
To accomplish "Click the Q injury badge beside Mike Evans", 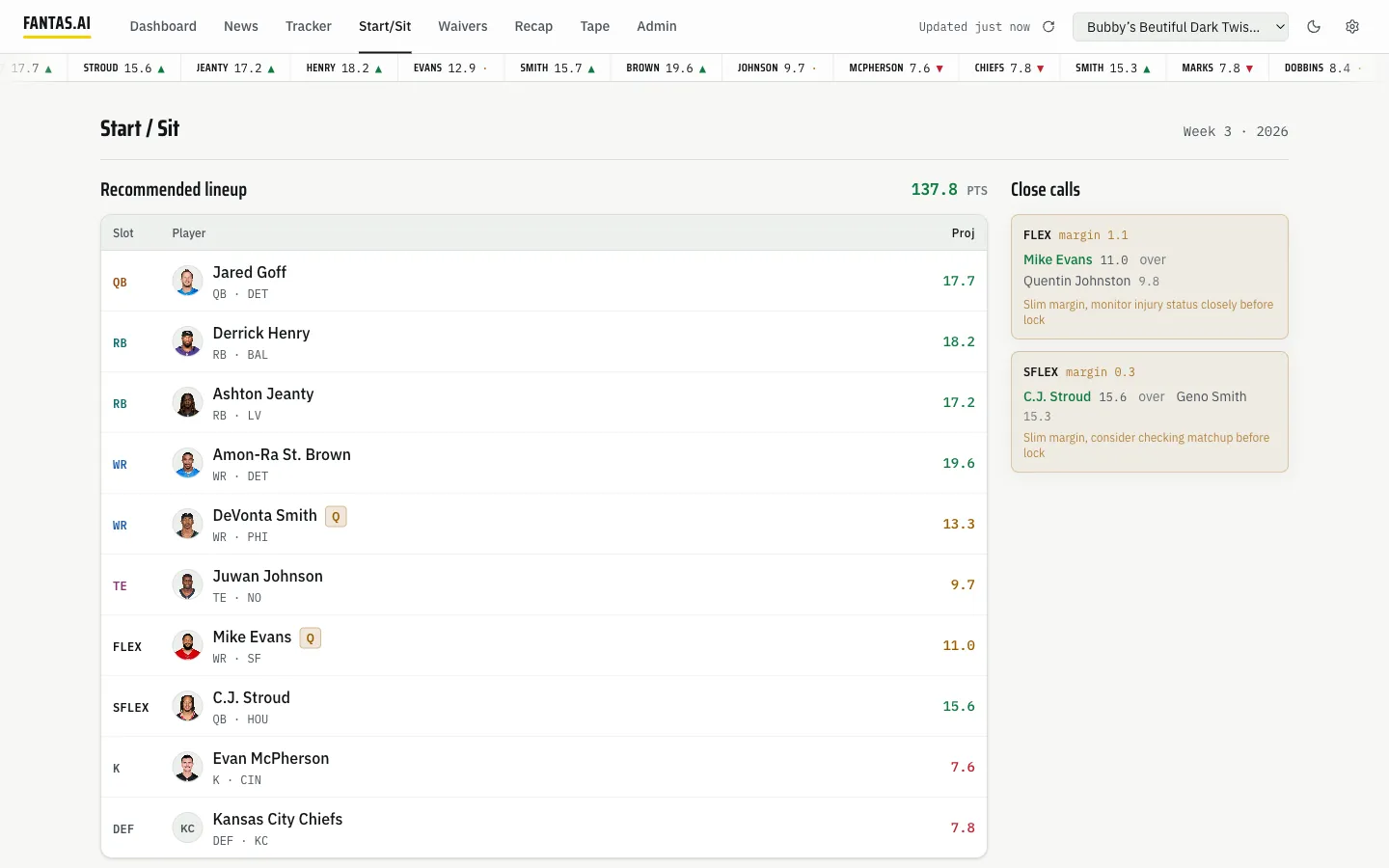I will click(310, 637).
